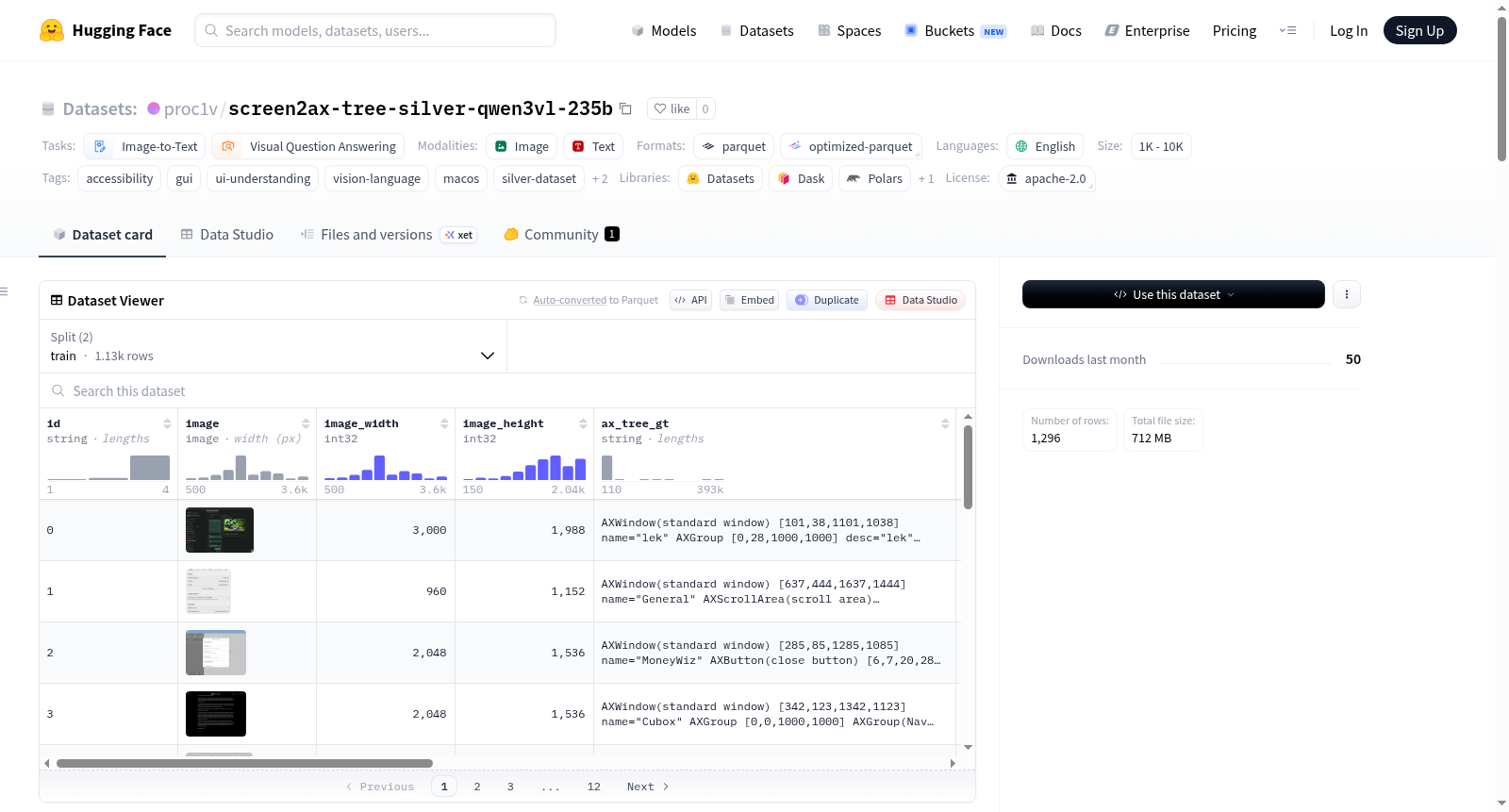Image resolution: width=1509 pixels, height=812 pixels.
Task: Switch to the Data Studio tab
Action: [227, 235]
